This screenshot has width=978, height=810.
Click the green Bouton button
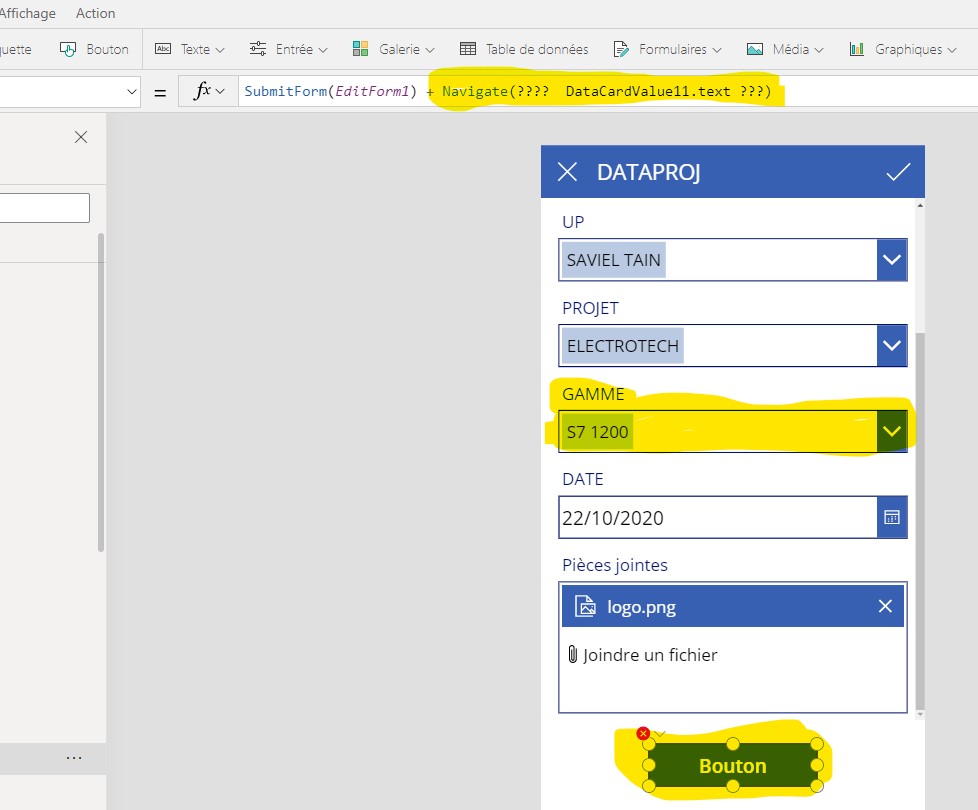(733, 765)
